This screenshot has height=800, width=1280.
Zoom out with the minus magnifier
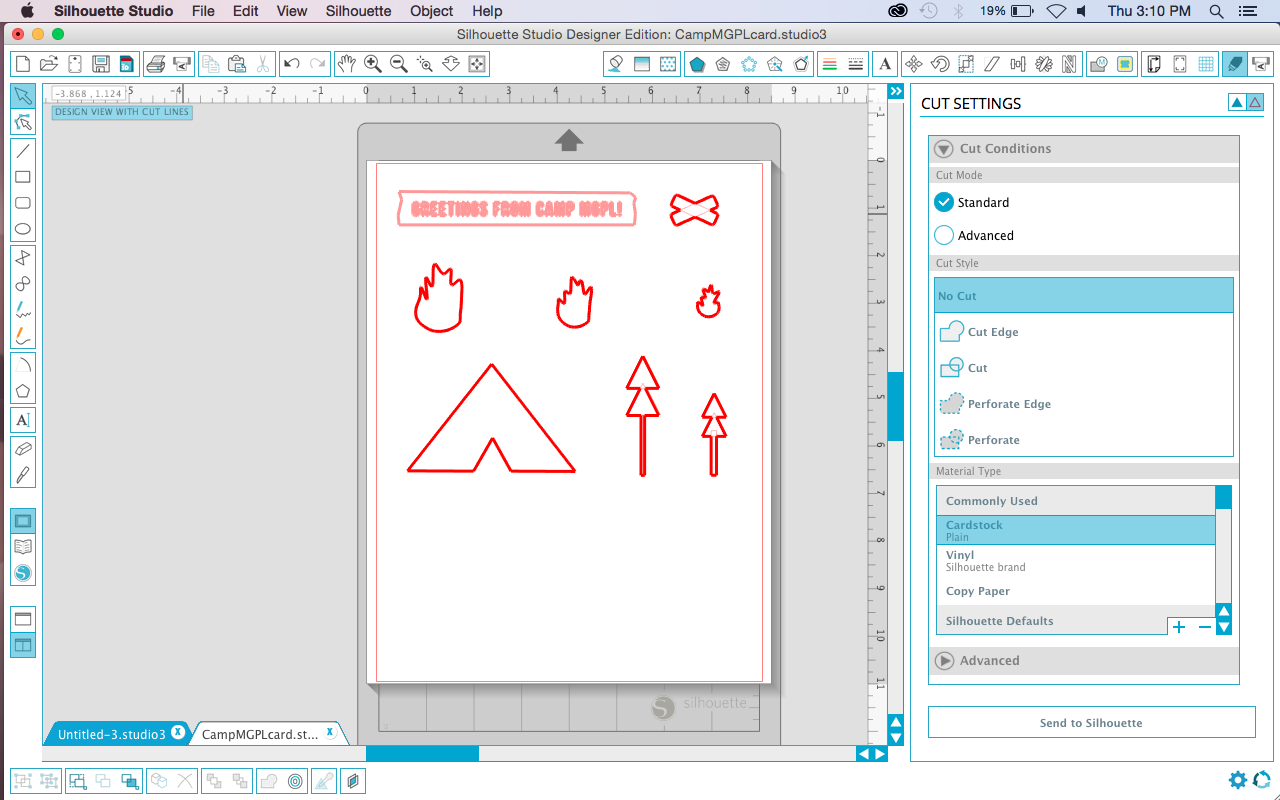pos(399,64)
